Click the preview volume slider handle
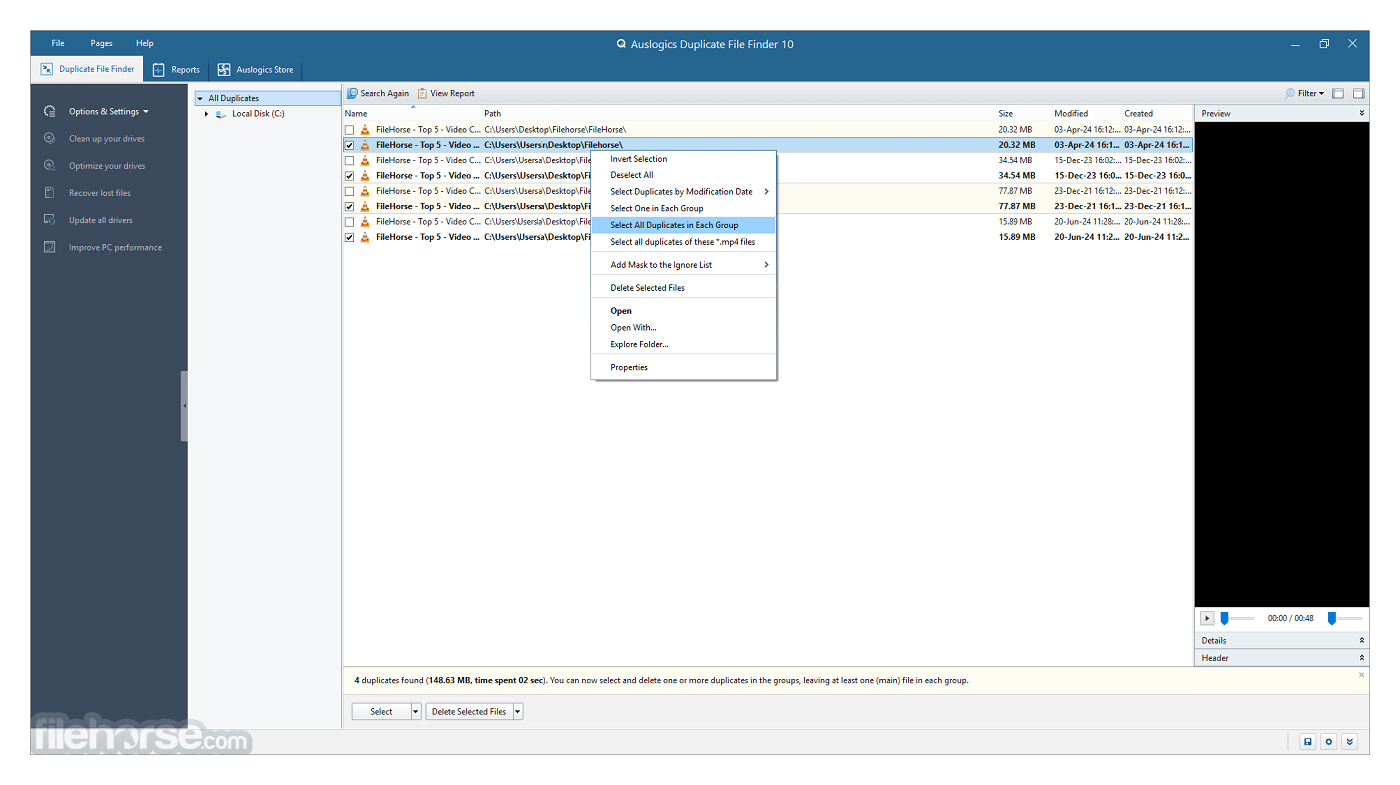This screenshot has height=785, width=1400. tap(1331, 619)
